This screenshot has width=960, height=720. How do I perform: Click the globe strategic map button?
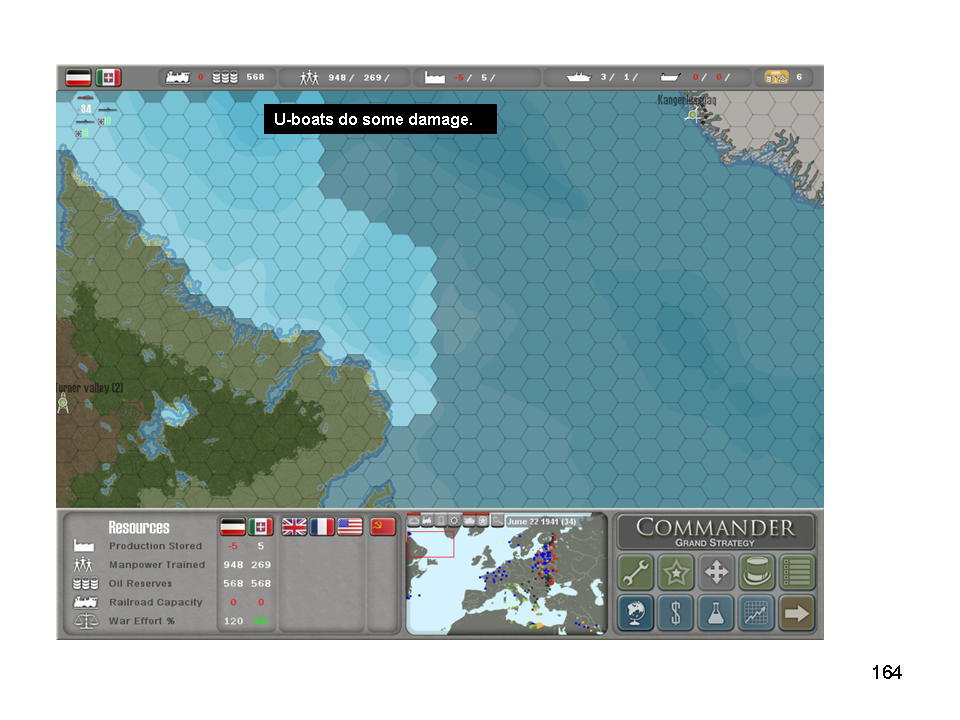click(636, 613)
